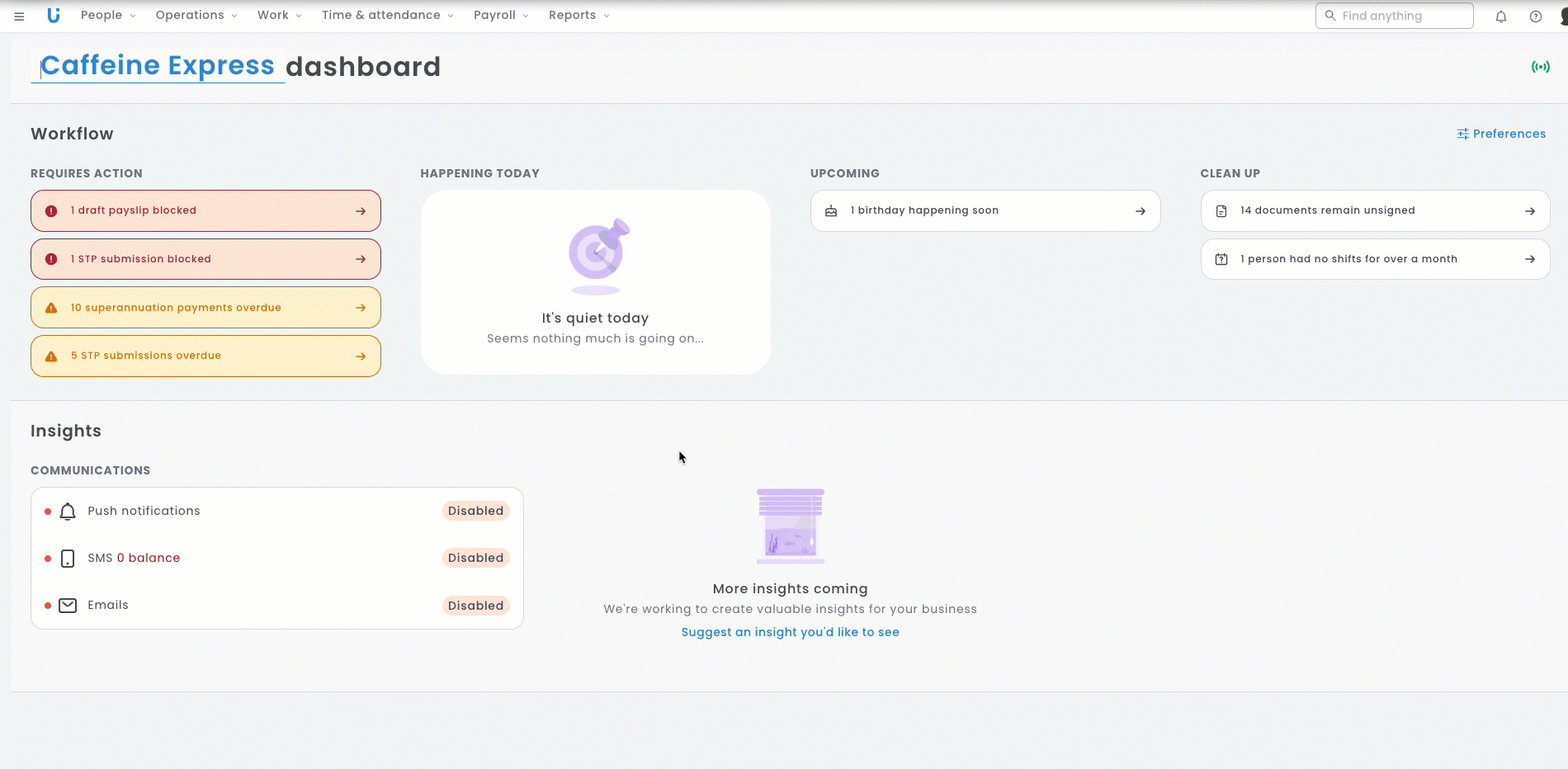The width and height of the screenshot is (1568, 769).
Task: Open 10 superannuation payments overdue alert
Action: point(205,308)
